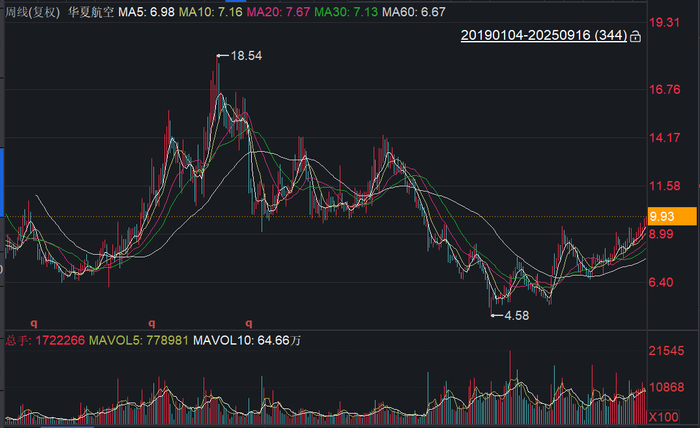Click the 10868 volume axis label
This screenshot has width=700, height=428.
pos(666,387)
